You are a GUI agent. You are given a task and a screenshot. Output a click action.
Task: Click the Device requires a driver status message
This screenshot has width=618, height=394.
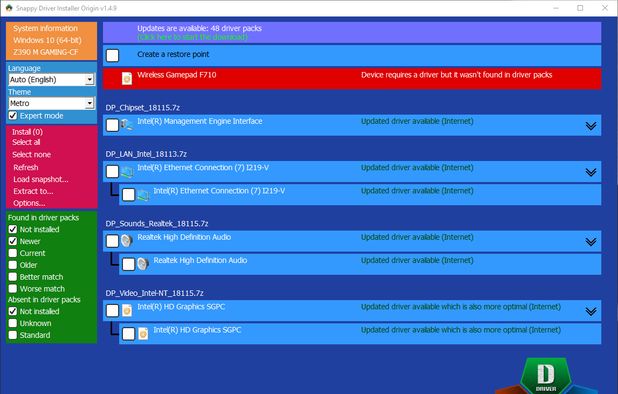pos(456,75)
